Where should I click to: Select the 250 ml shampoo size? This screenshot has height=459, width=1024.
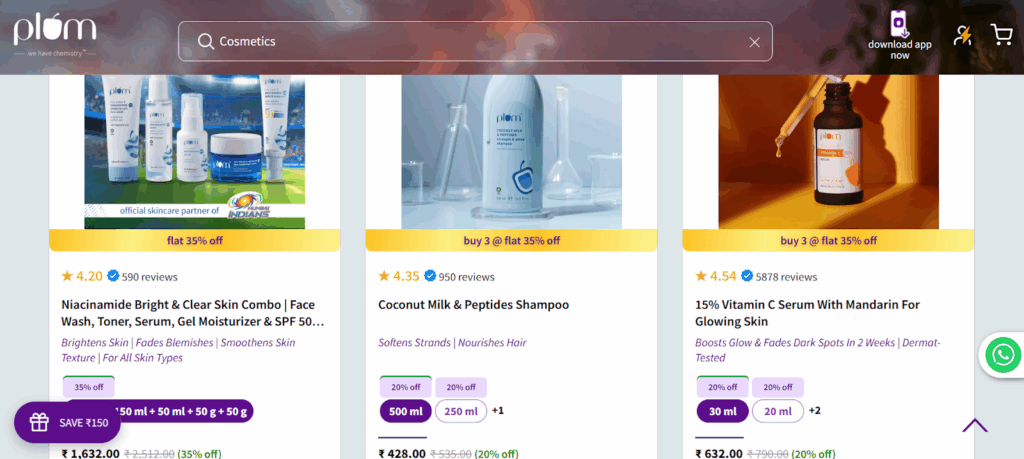click(x=461, y=411)
